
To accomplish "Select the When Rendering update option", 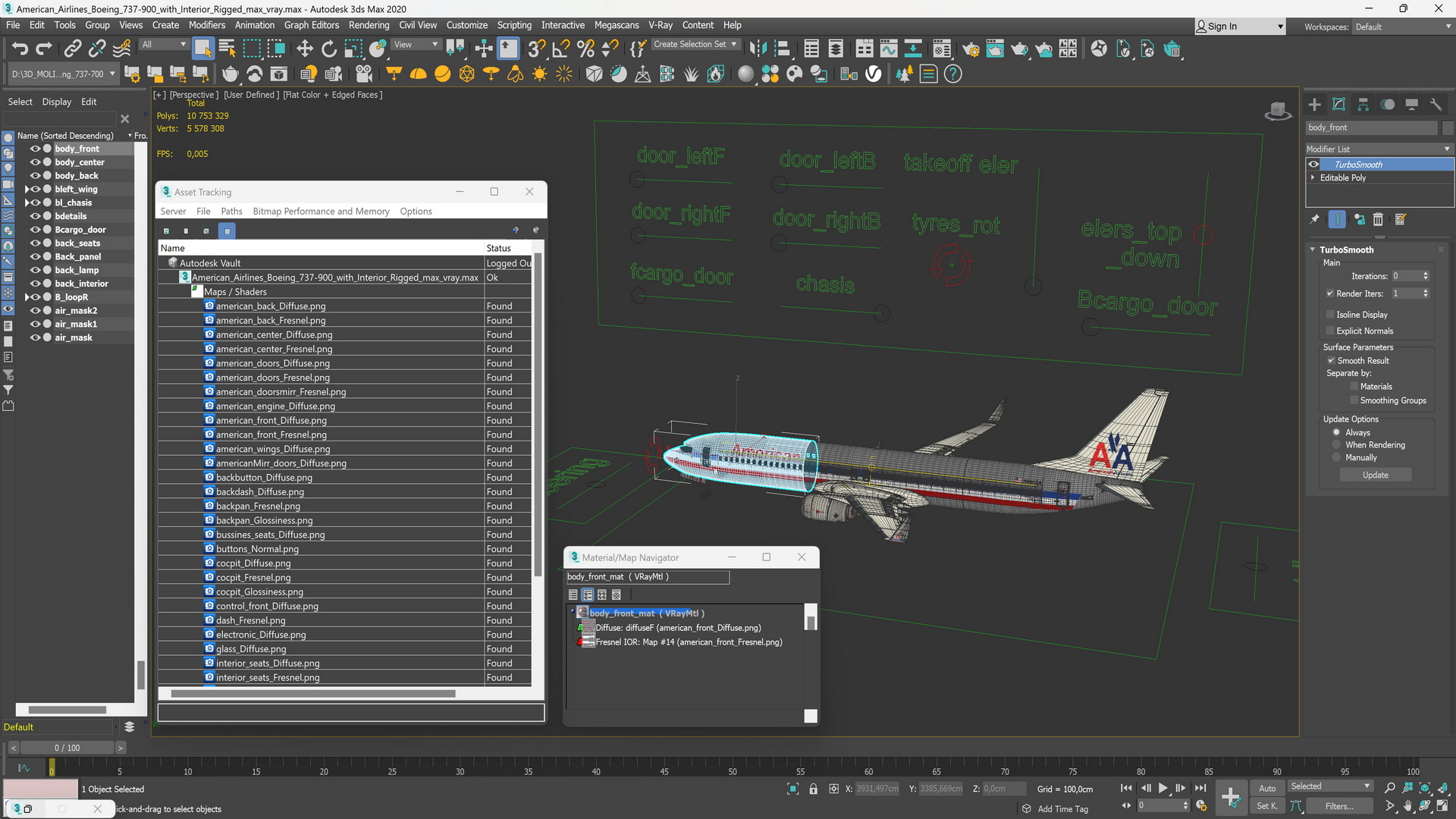I will click(1336, 445).
